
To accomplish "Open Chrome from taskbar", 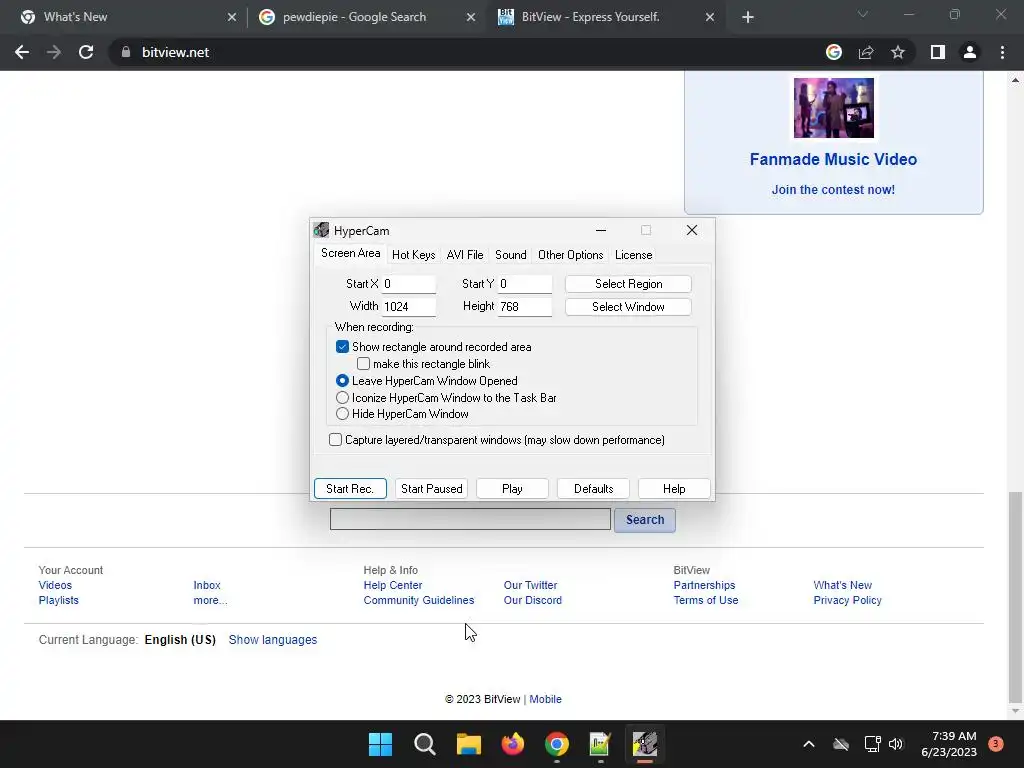I will pyautogui.click(x=557, y=744).
